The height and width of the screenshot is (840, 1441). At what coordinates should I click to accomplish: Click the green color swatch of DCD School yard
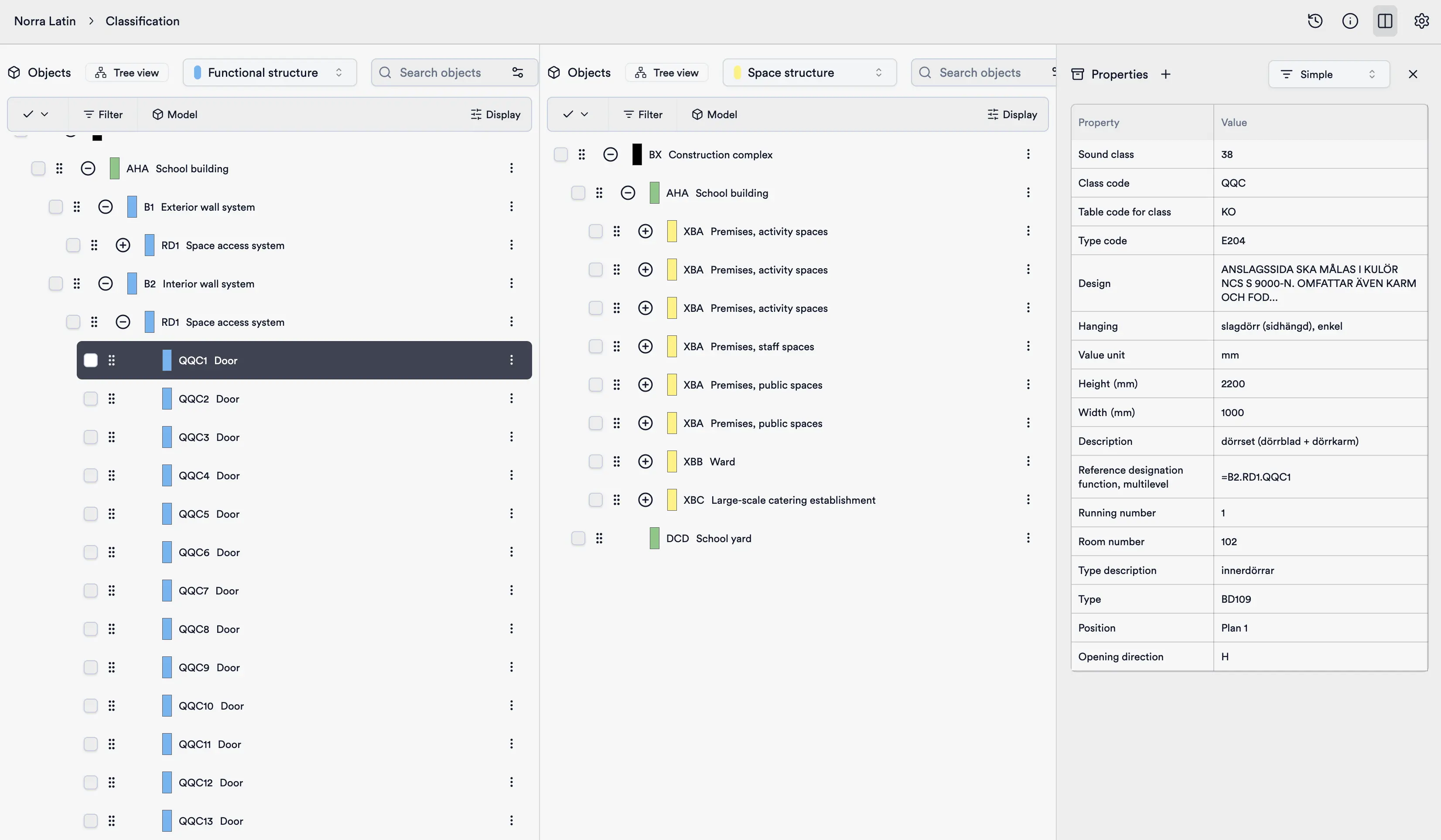coord(654,538)
